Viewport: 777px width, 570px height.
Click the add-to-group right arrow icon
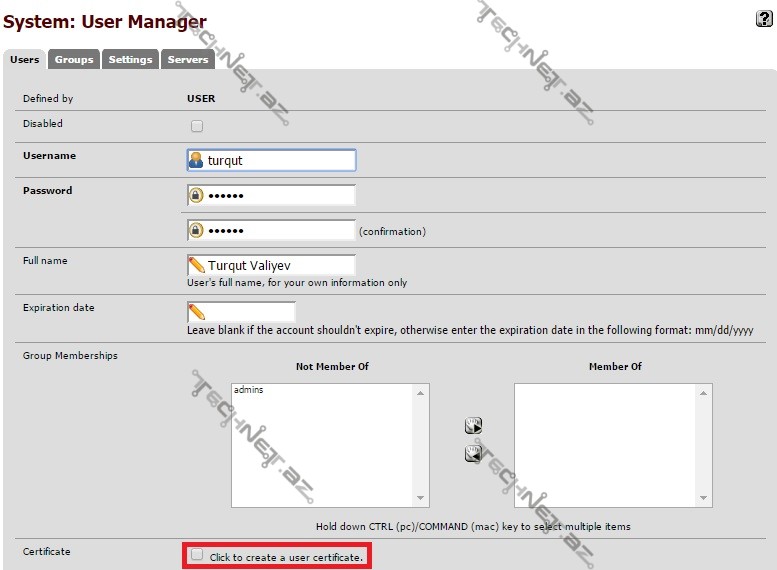point(474,426)
